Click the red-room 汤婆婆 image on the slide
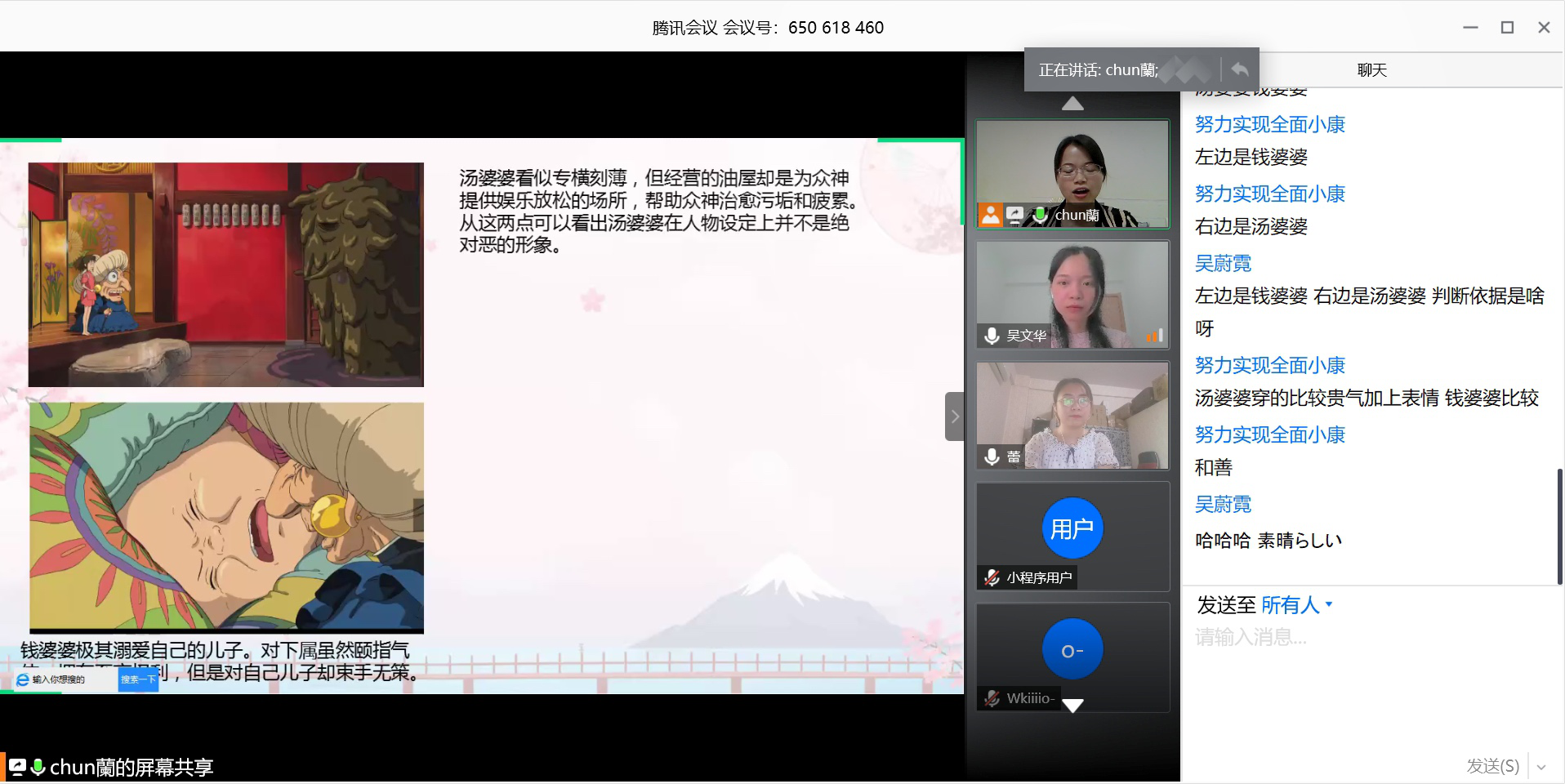 click(x=226, y=274)
